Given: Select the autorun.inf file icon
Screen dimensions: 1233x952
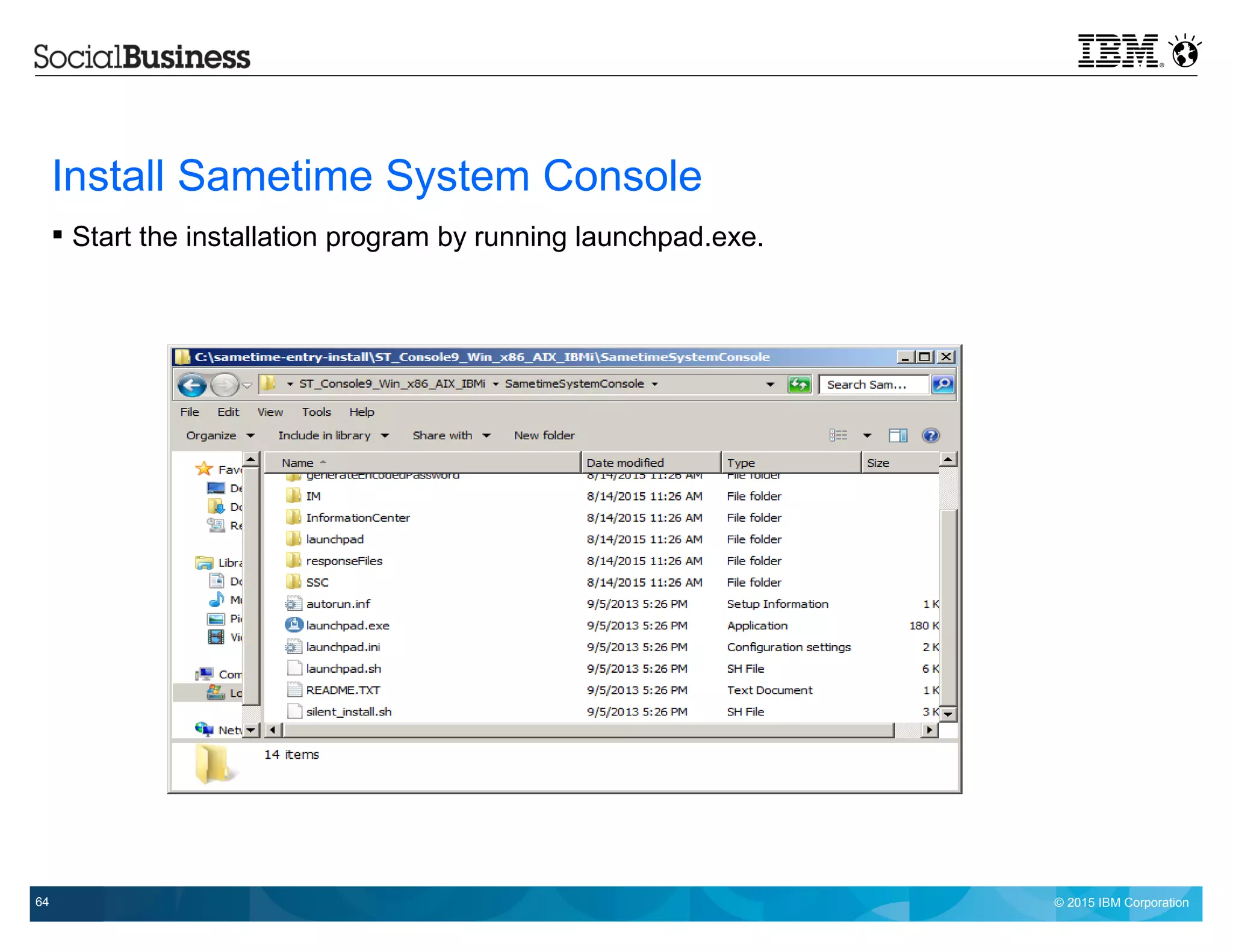Looking at the screenshot, I should click(x=293, y=603).
